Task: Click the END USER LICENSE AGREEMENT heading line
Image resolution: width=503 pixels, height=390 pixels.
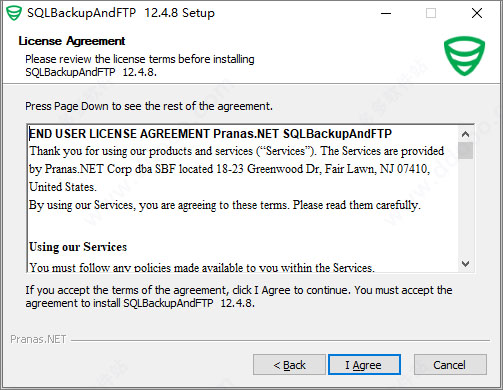Action: (210, 134)
